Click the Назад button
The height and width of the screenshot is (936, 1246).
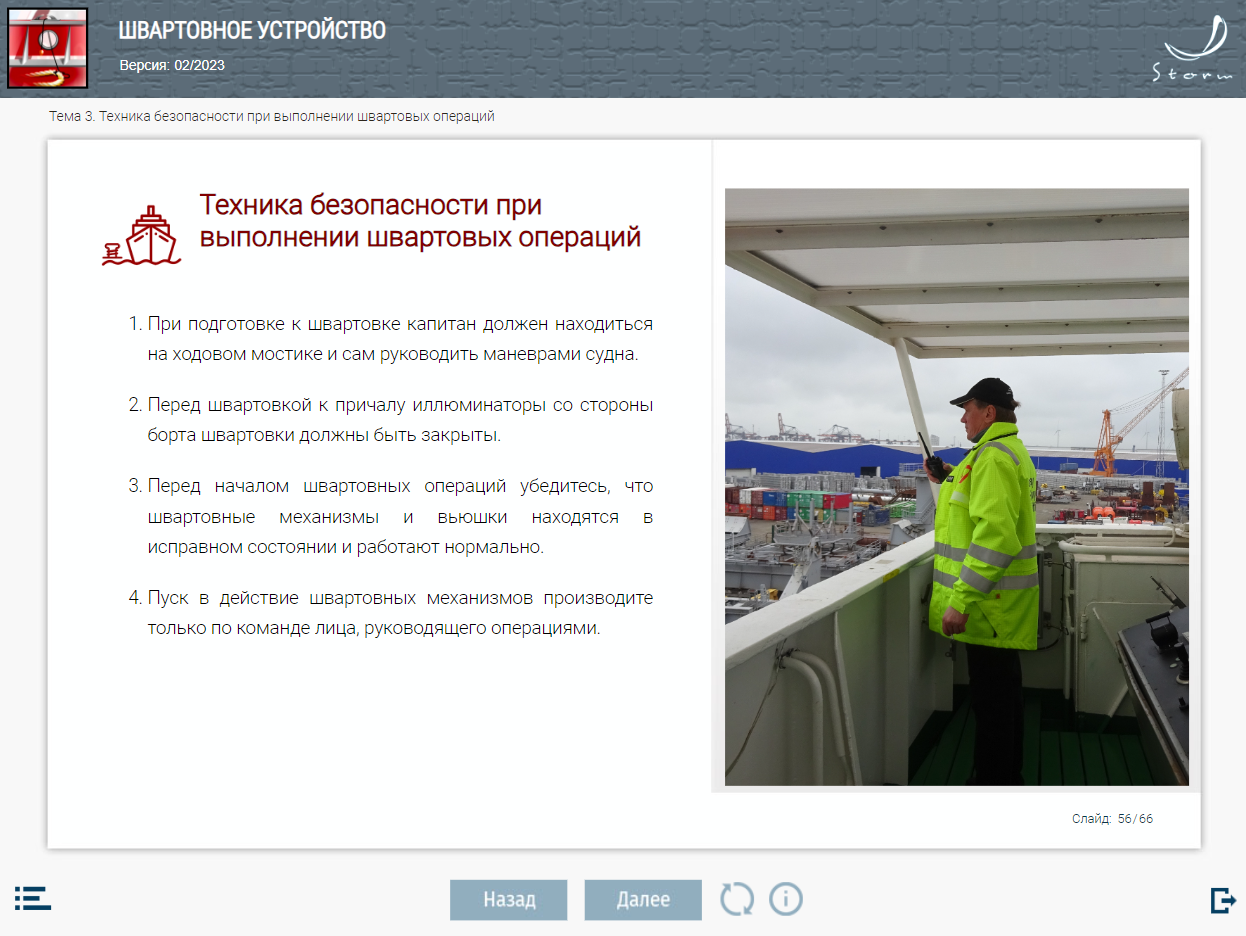pos(509,899)
